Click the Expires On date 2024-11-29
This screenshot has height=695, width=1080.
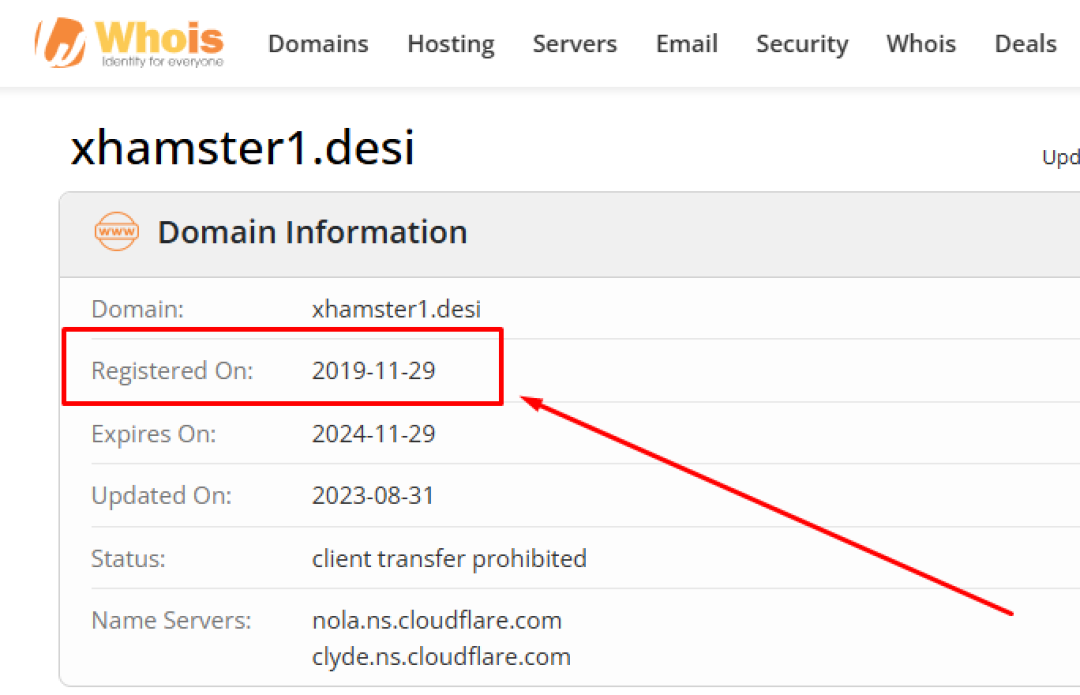click(373, 434)
